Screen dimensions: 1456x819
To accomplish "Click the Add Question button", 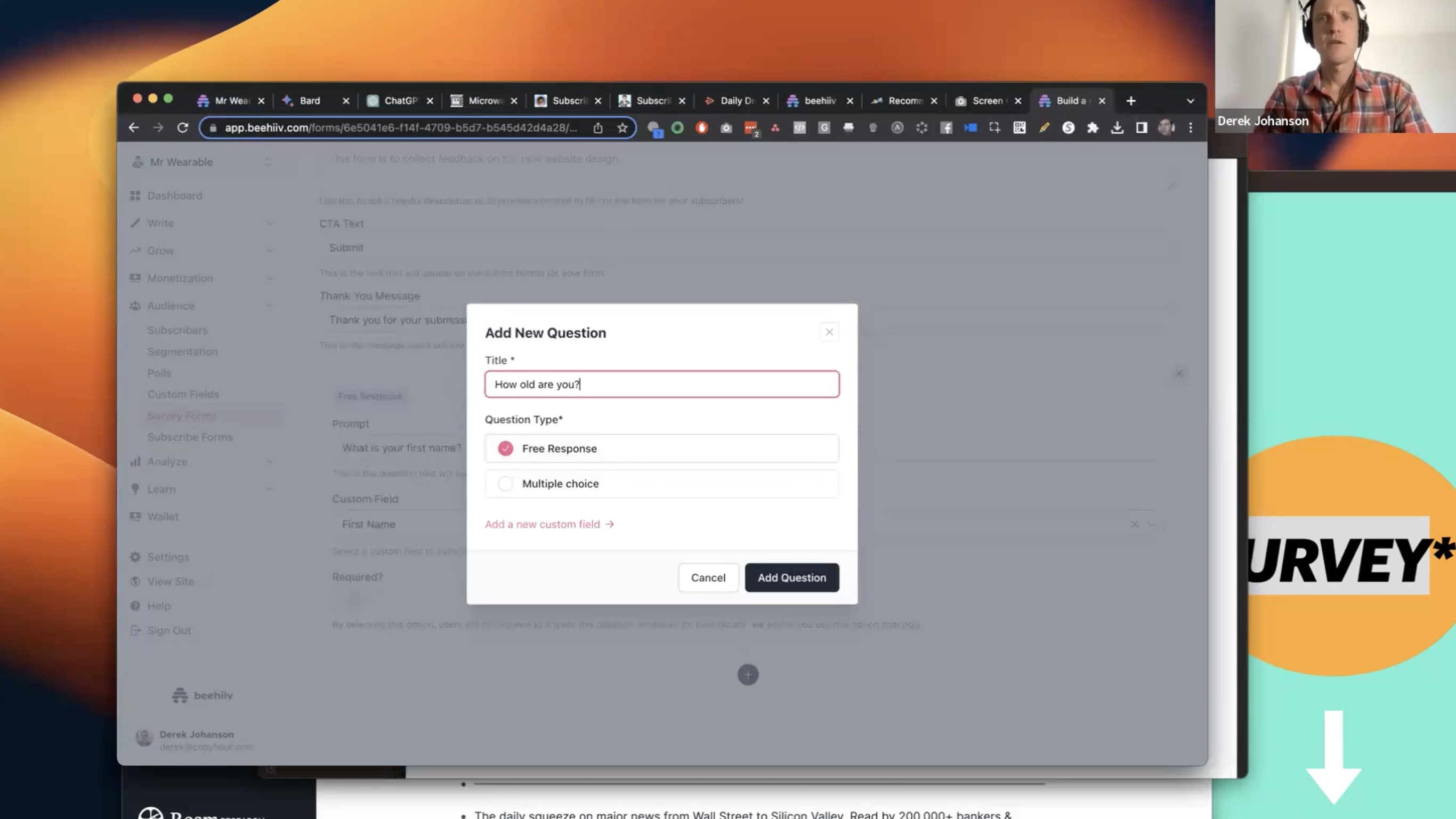I will pyautogui.click(x=791, y=577).
